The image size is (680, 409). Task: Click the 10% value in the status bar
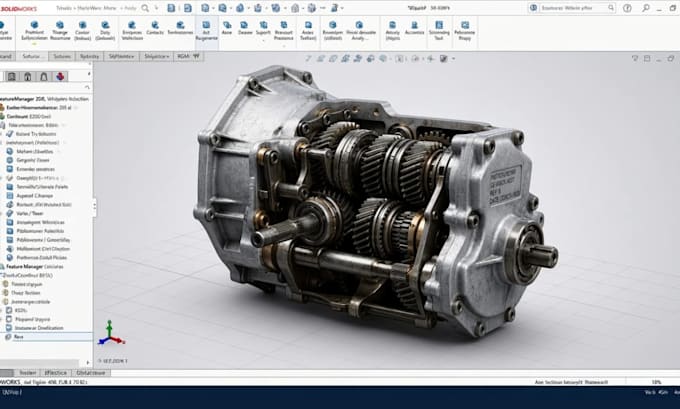[657, 382]
